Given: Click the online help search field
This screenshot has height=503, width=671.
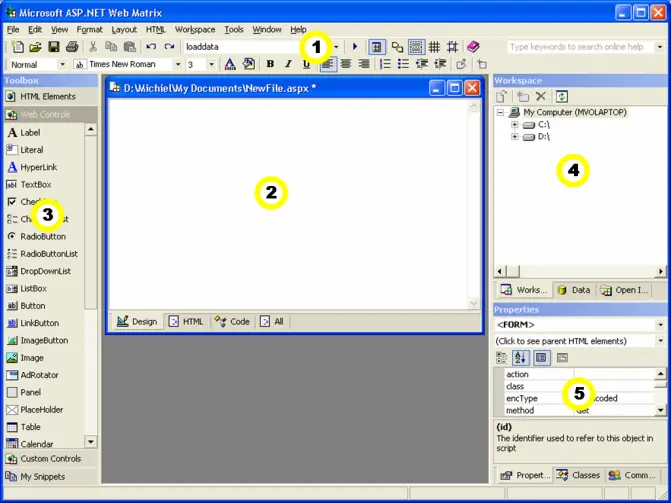Looking at the screenshot, I should [581, 47].
